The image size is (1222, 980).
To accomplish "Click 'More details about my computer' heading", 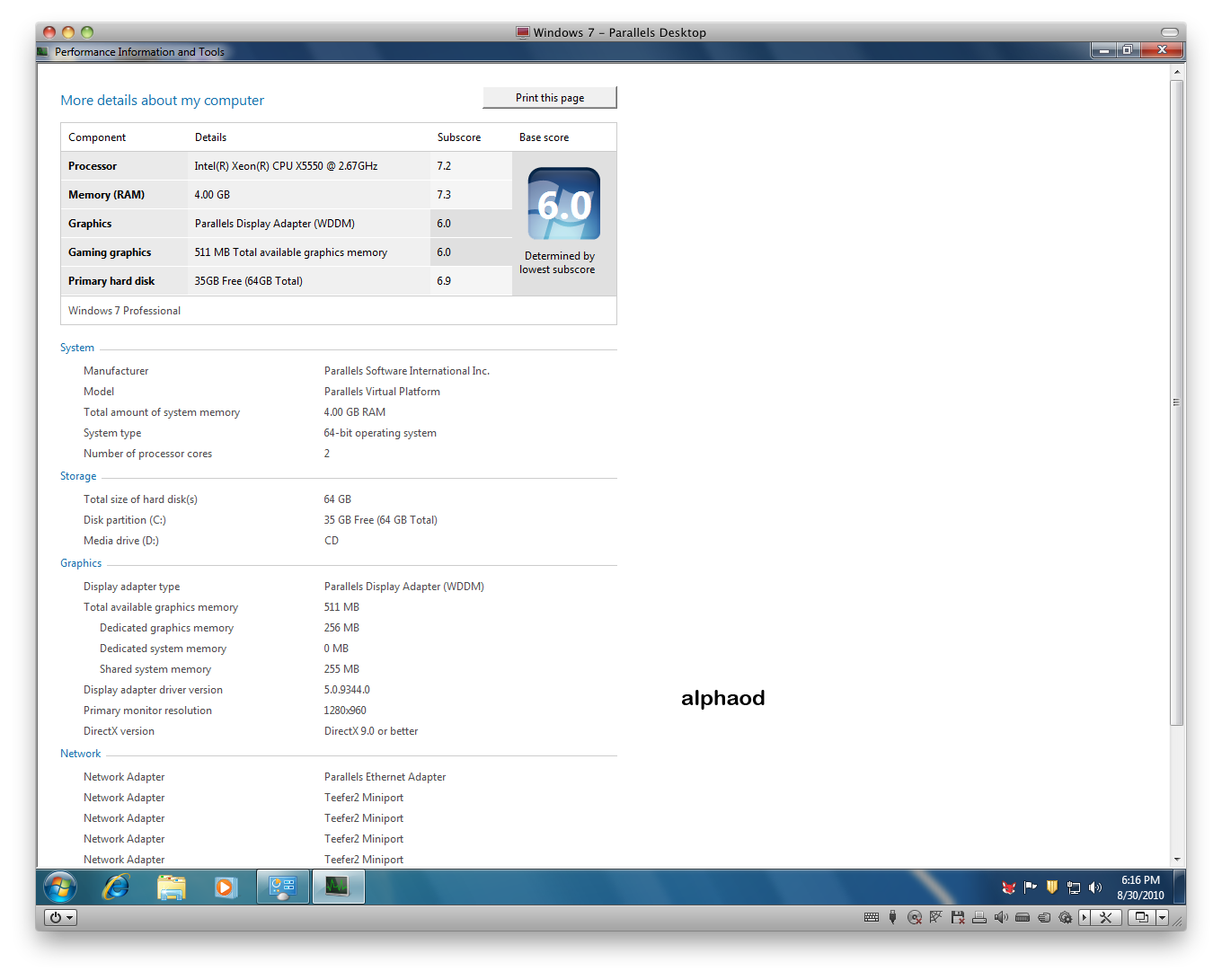I will (163, 101).
